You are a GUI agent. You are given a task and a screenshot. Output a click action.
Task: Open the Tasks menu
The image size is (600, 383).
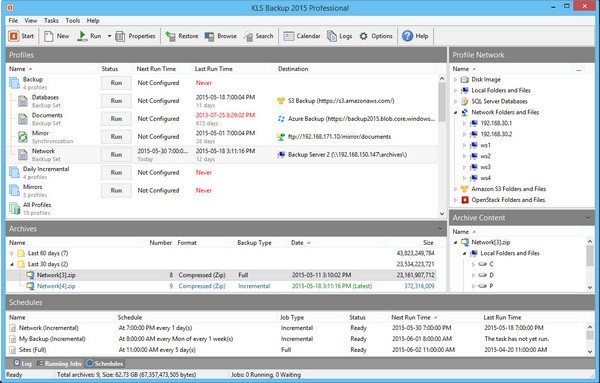coord(51,20)
